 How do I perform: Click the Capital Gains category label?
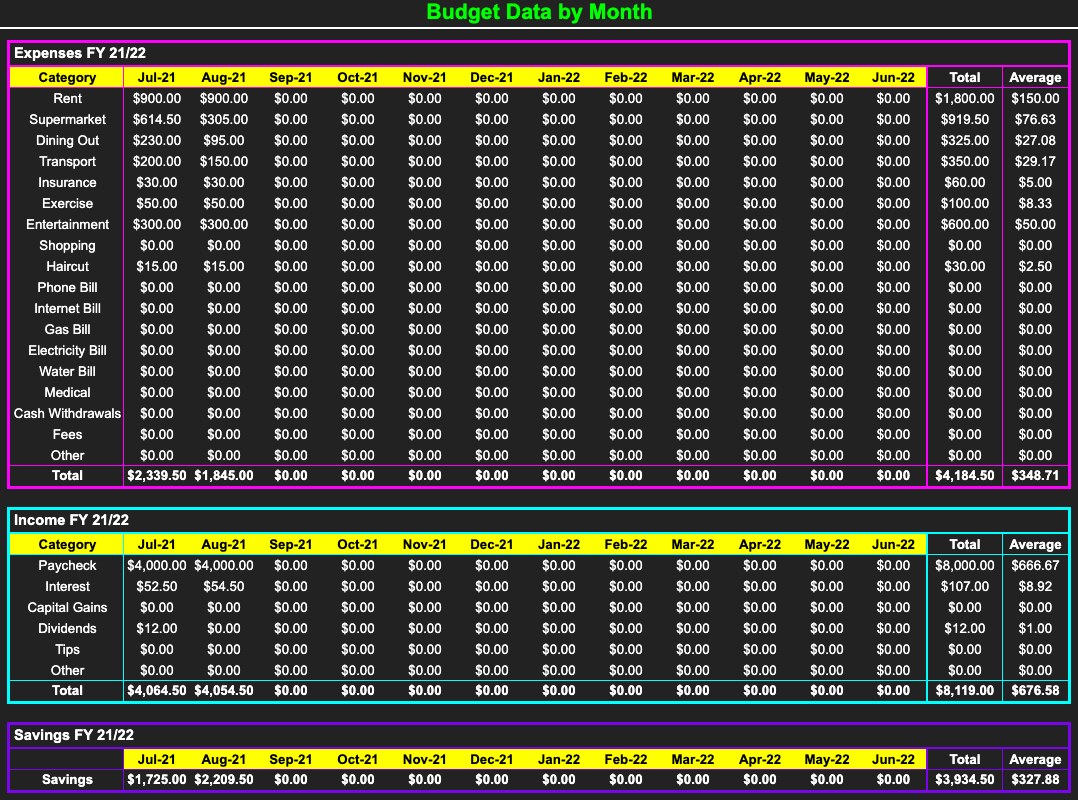click(68, 607)
